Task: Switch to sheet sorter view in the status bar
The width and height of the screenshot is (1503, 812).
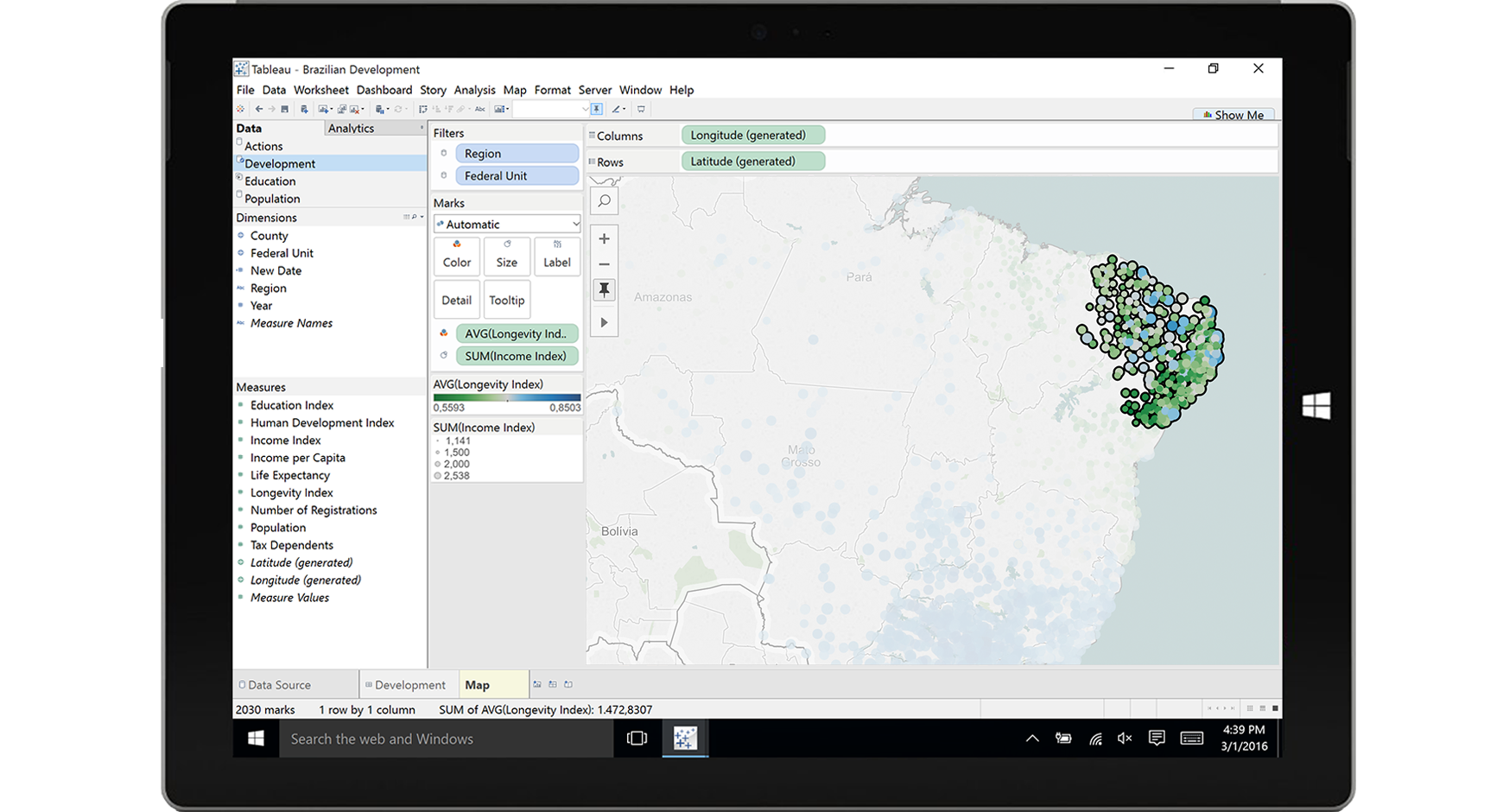Action: [1249, 708]
